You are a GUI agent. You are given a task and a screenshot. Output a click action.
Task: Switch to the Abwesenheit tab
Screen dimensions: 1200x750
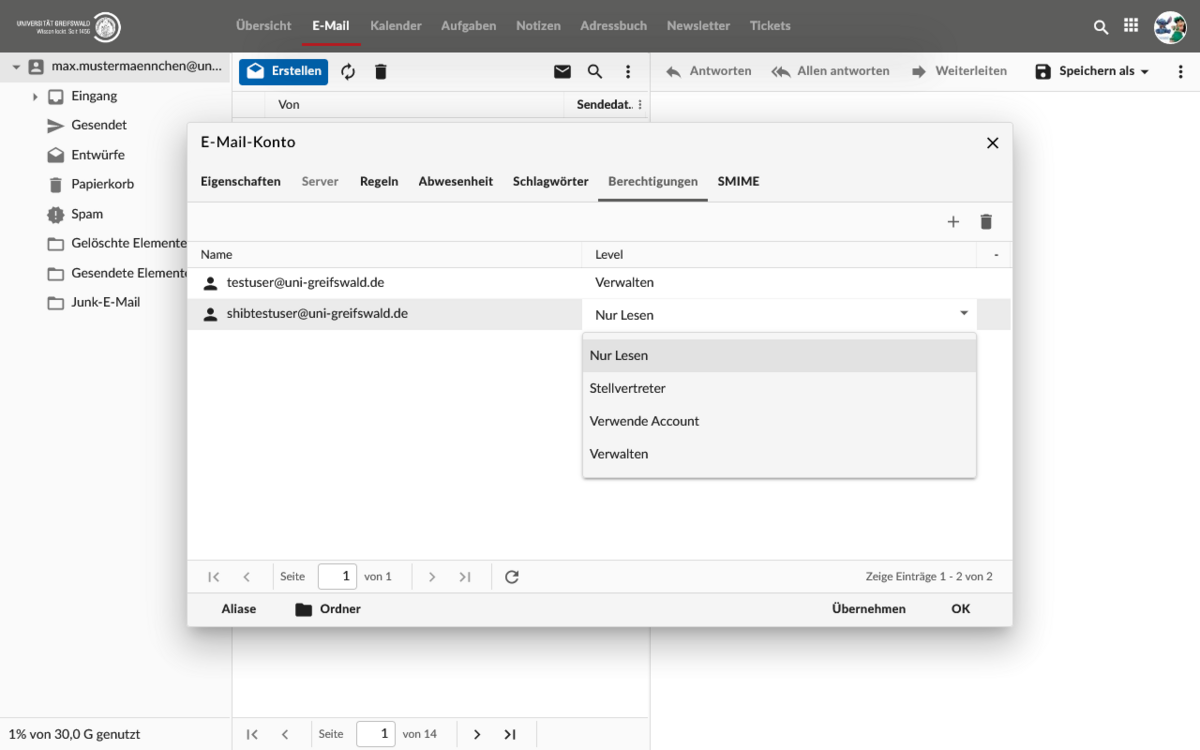[455, 181]
